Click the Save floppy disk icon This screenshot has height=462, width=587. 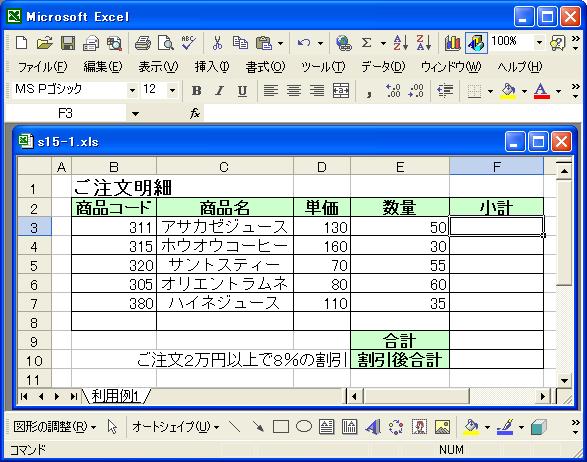[x=68, y=43]
